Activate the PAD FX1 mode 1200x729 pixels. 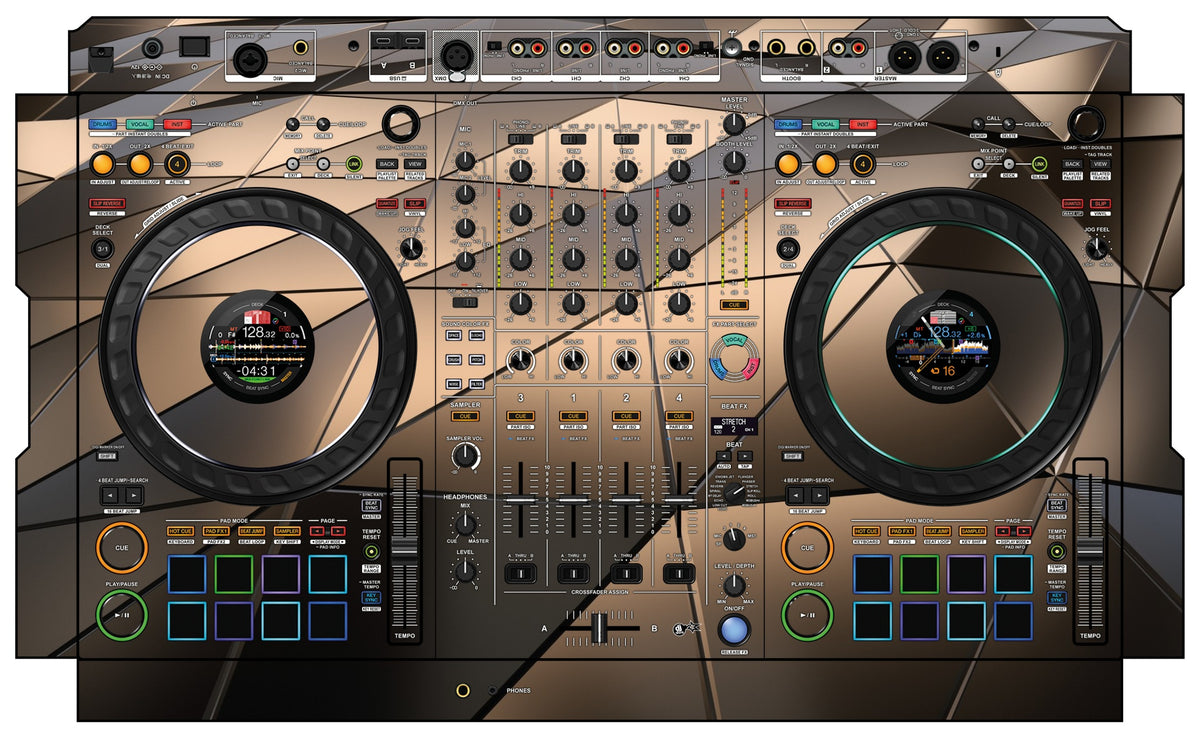(217, 531)
